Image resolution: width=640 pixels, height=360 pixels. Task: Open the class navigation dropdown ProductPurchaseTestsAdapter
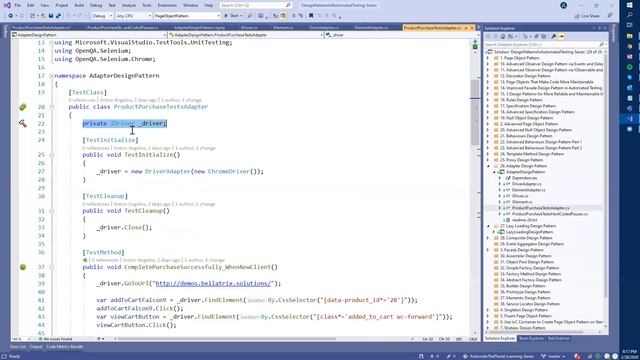coord(246,35)
